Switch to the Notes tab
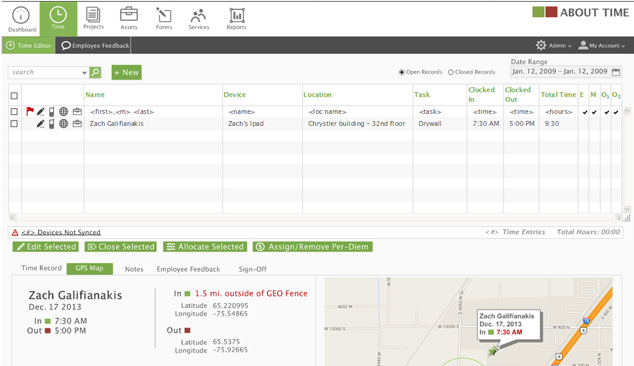This screenshot has height=366, width=634. [134, 269]
